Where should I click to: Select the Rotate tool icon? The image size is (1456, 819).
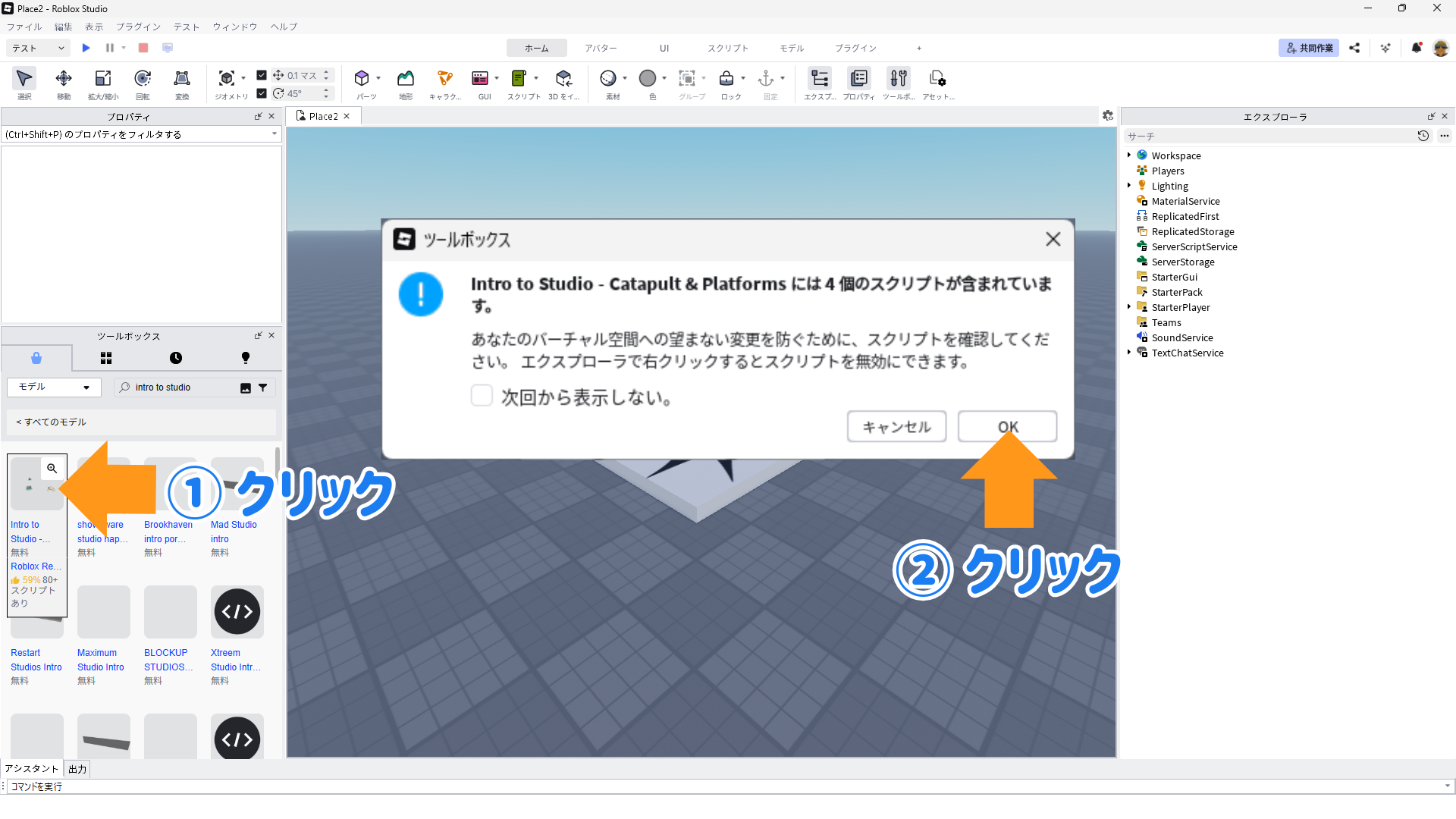click(142, 78)
